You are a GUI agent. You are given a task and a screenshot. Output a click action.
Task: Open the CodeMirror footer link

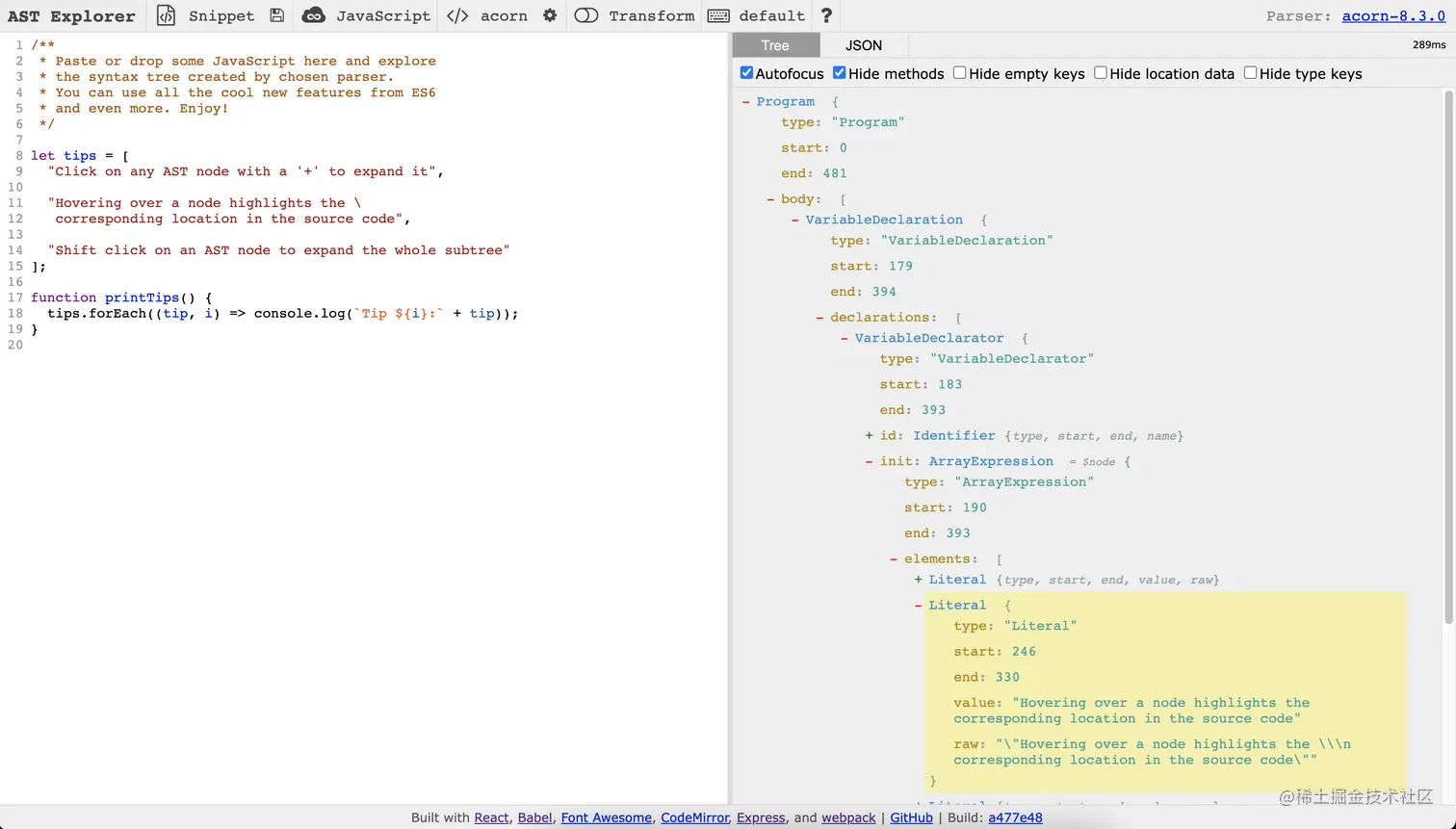point(695,817)
